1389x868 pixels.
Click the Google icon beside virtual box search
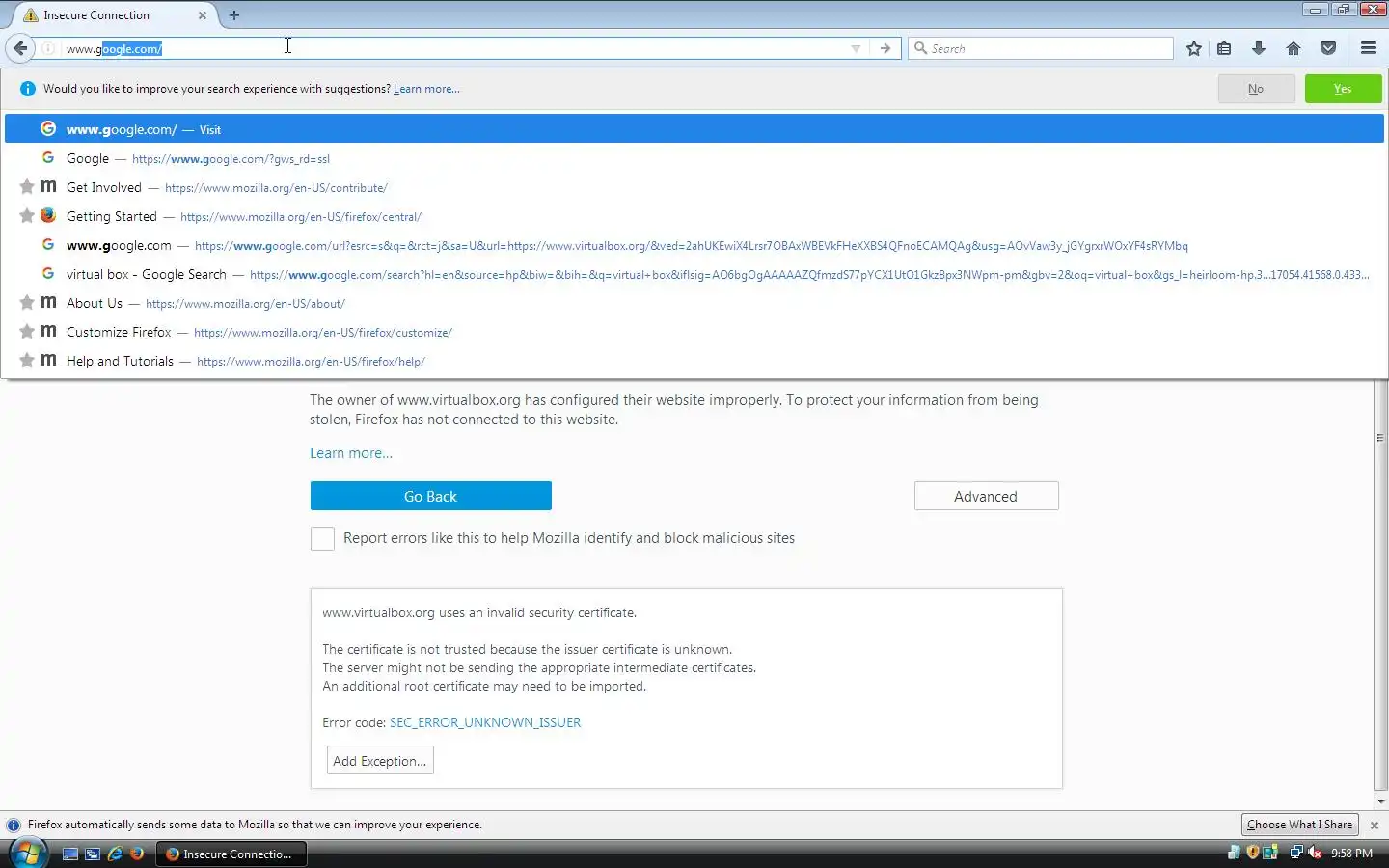click(x=48, y=274)
